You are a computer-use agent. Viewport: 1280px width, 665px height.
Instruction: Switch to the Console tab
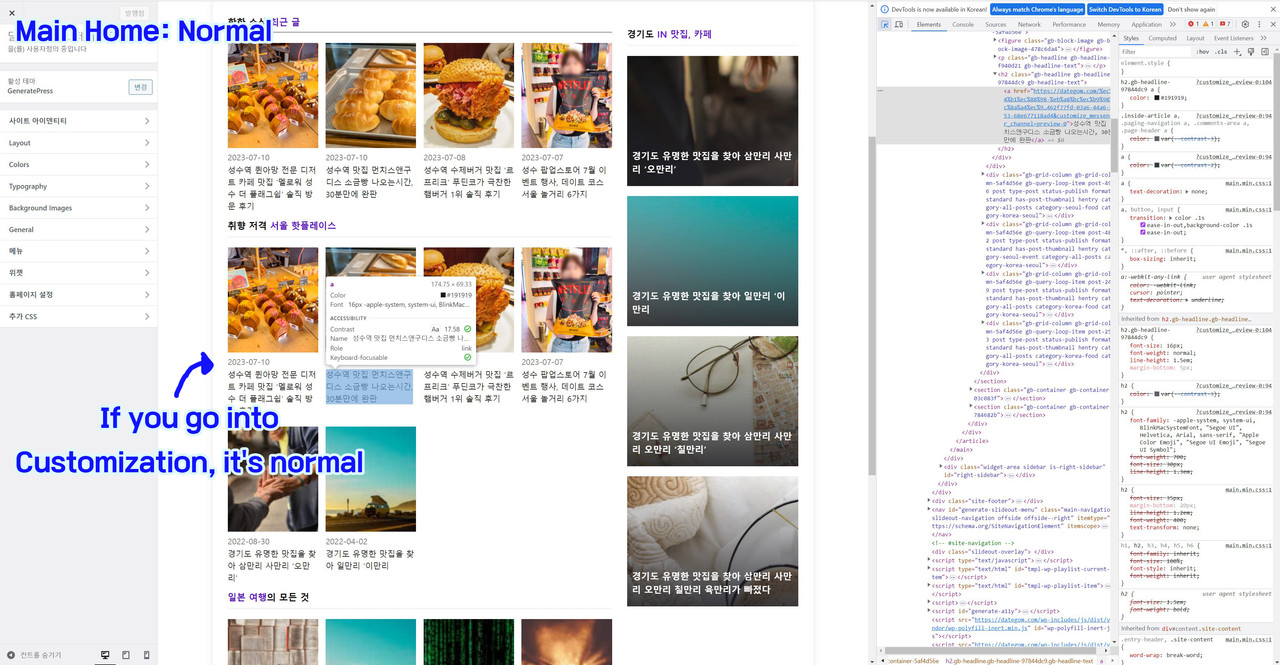point(963,24)
